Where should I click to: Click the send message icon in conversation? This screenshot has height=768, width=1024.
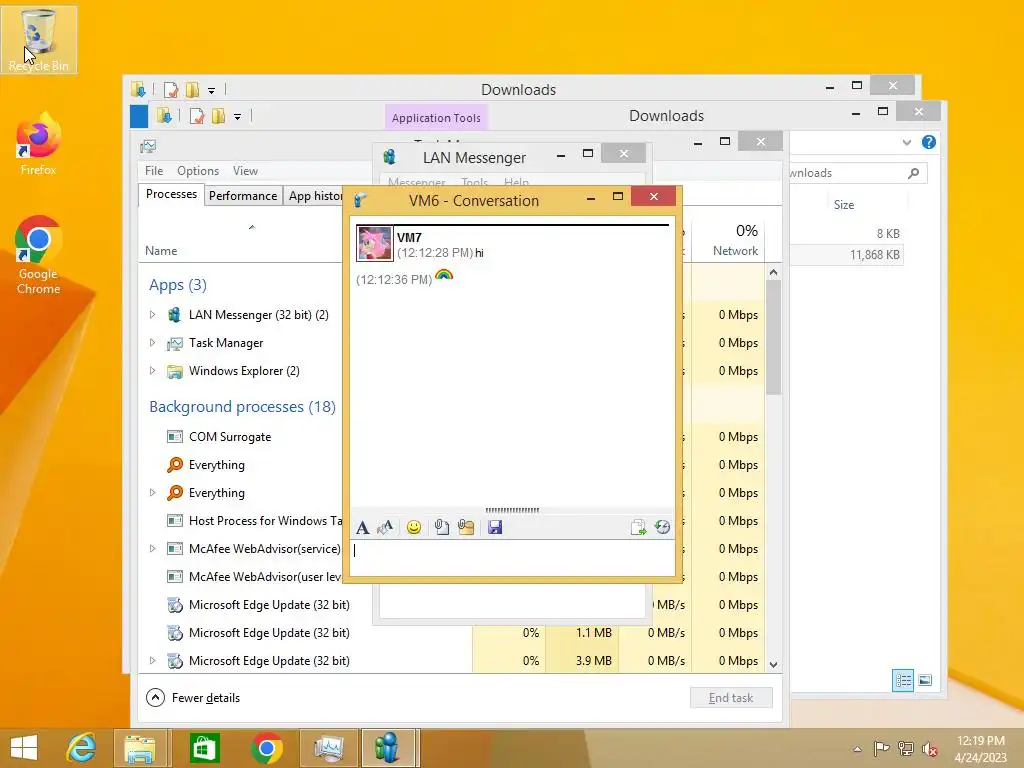tap(638, 527)
